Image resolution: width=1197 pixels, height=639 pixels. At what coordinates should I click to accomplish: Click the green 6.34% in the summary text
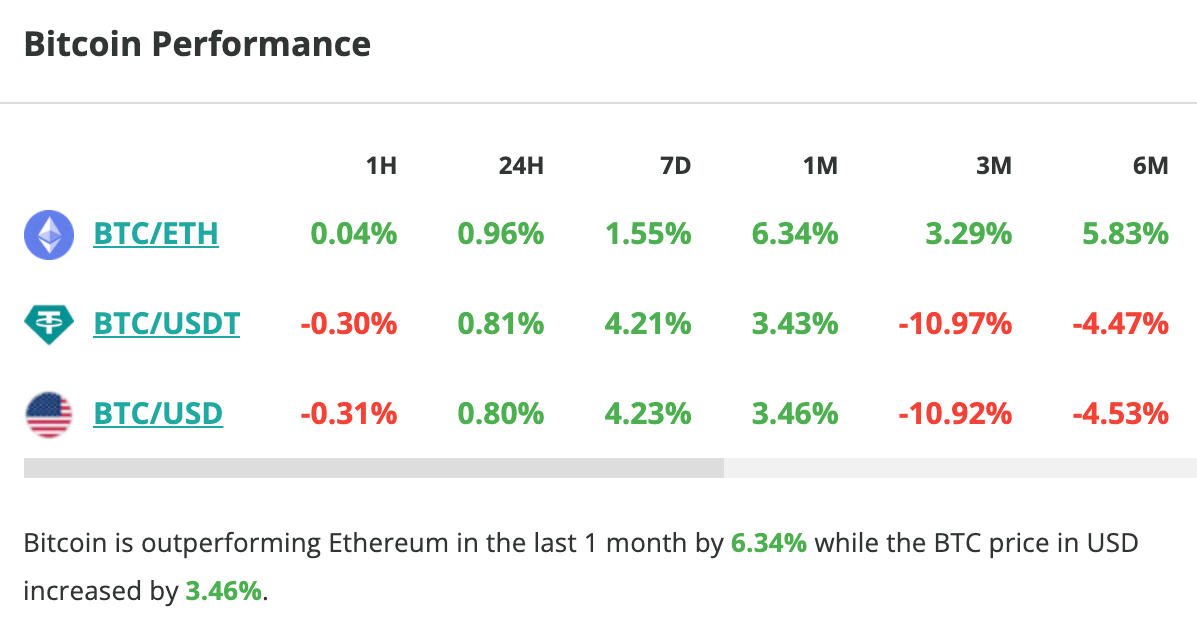(x=768, y=545)
